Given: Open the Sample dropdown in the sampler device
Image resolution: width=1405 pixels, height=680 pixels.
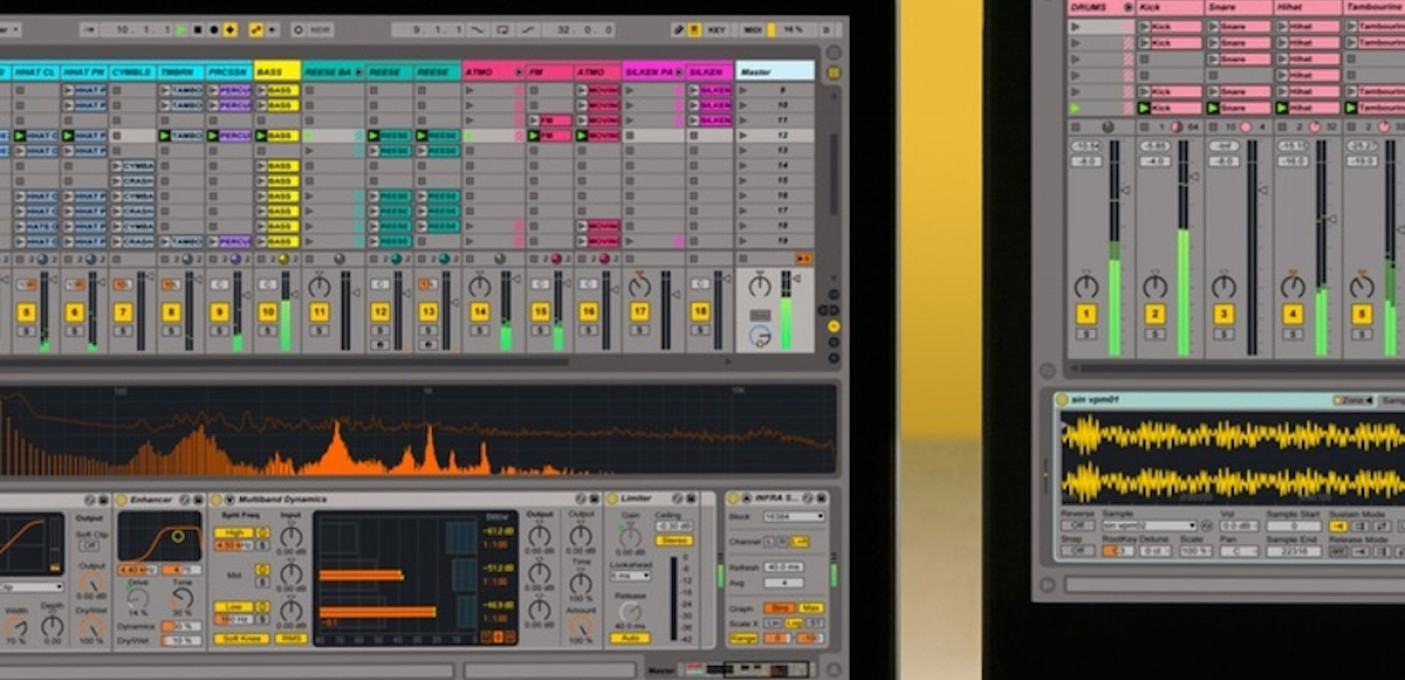Looking at the screenshot, I should pyautogui.click(x=1150, y=525).
